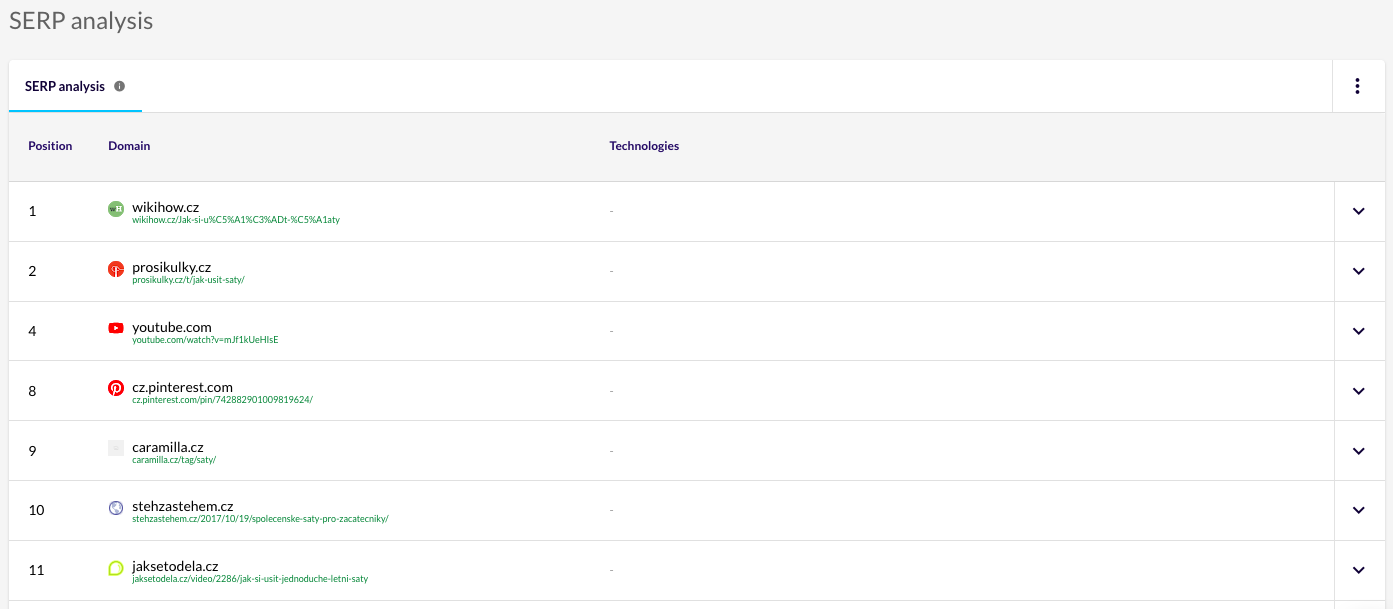
Task: Click the prosikulky.cz favicon icon
Action: point(116,269)
